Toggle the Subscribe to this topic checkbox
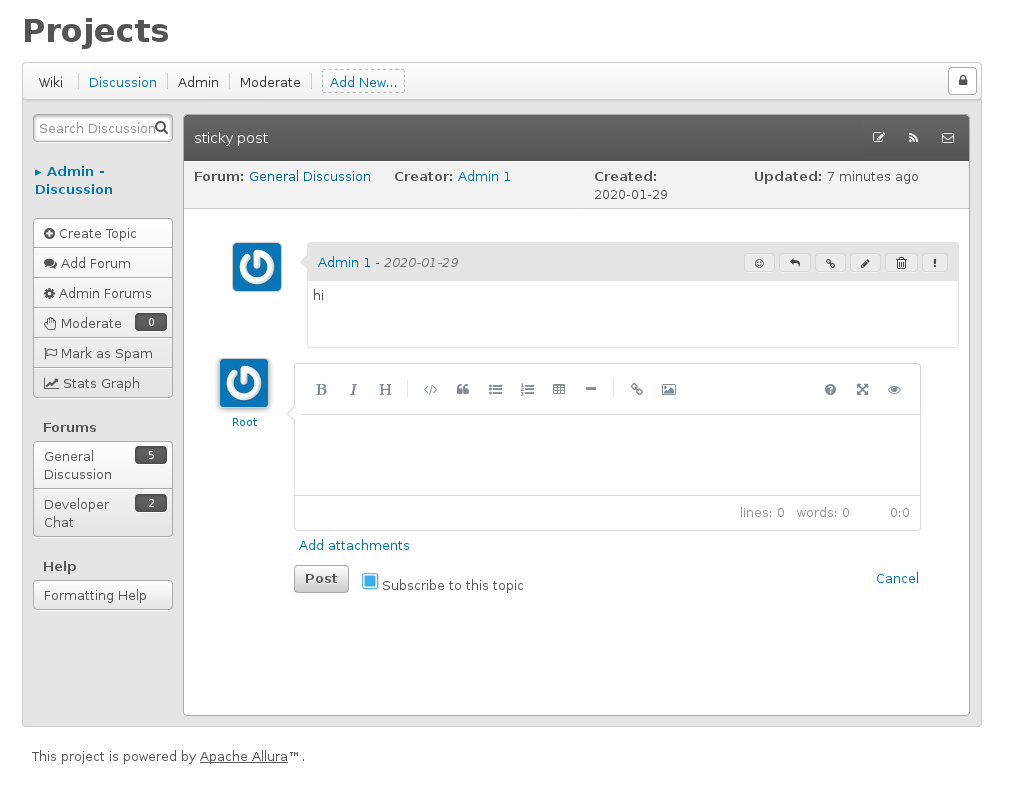This screenshot has width=1030, height=801. pyautogui.click(x=370, y=581)
